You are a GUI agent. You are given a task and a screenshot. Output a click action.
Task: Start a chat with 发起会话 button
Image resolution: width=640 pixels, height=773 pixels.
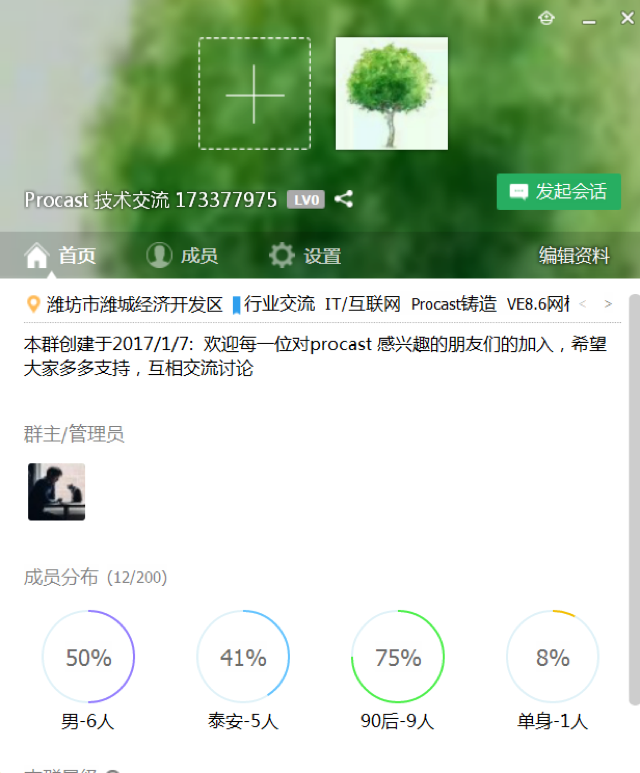click(x=559, y=192)
